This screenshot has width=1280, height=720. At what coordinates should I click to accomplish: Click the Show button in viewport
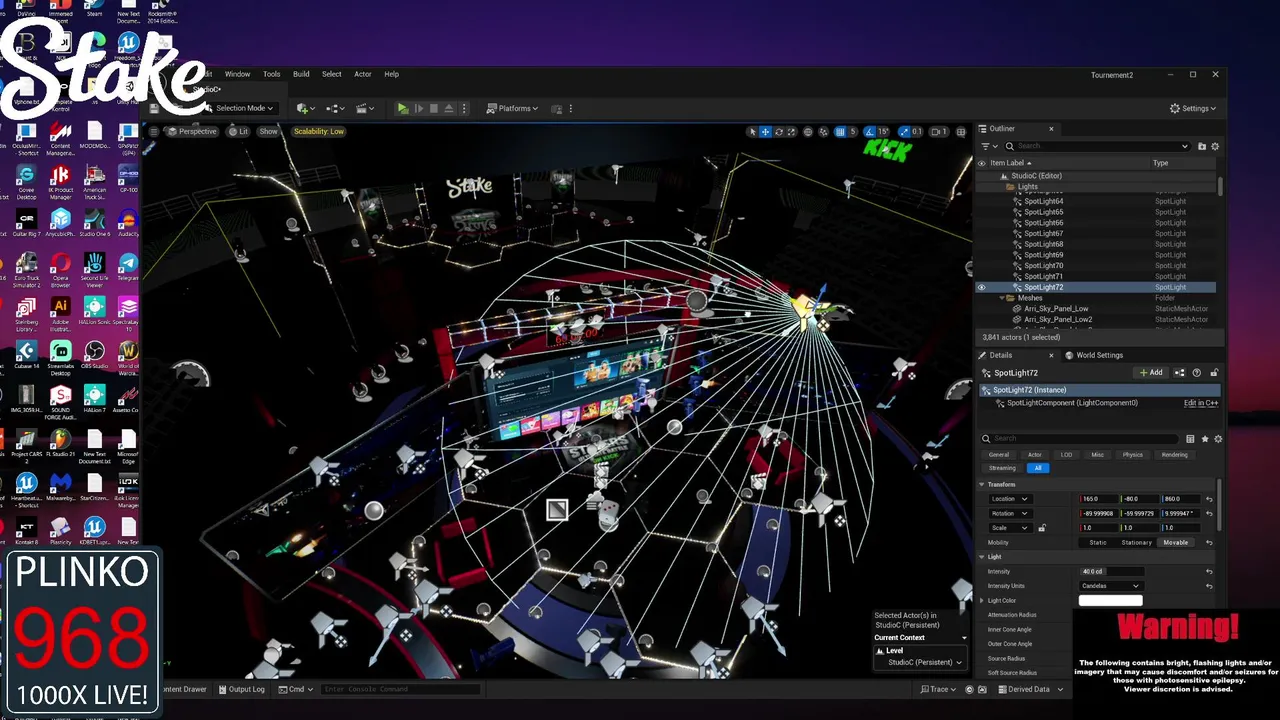(x=268, y=131)
